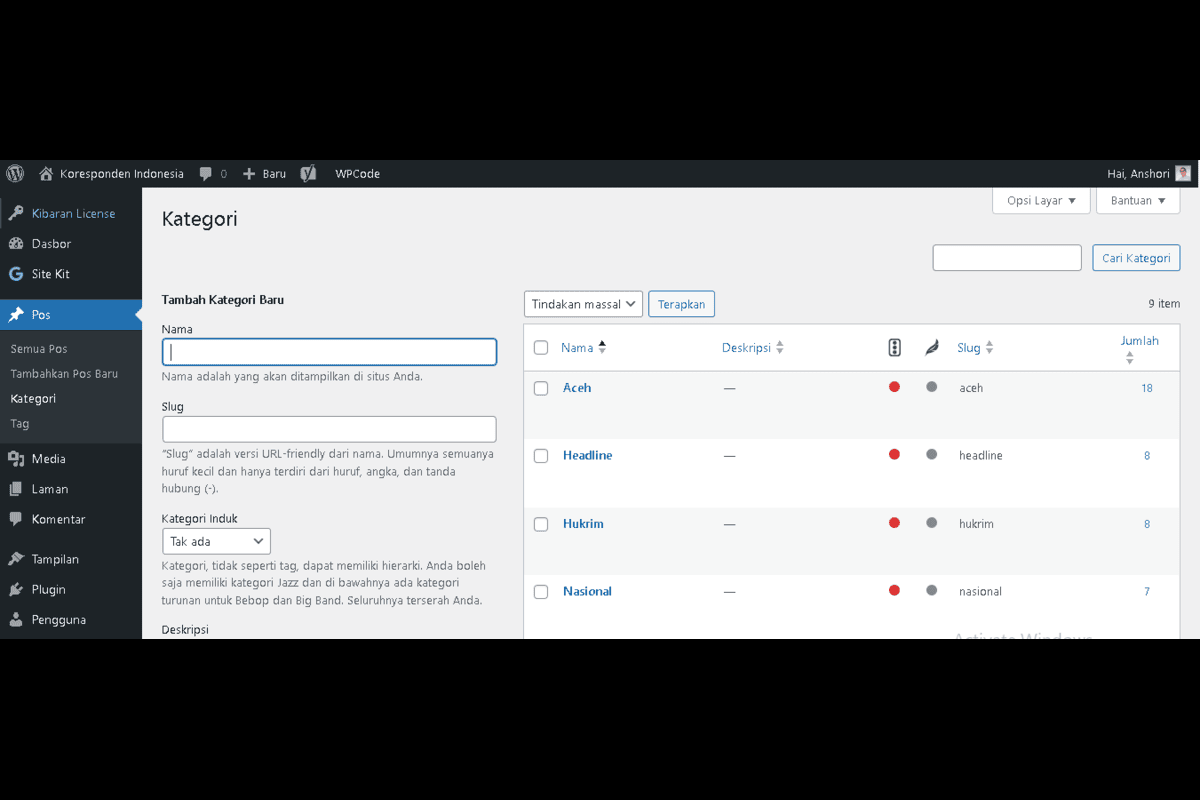Open Media in the sidebar menu
The height and width of the screenshot is (800, 1200).
[x=48, y=459]
